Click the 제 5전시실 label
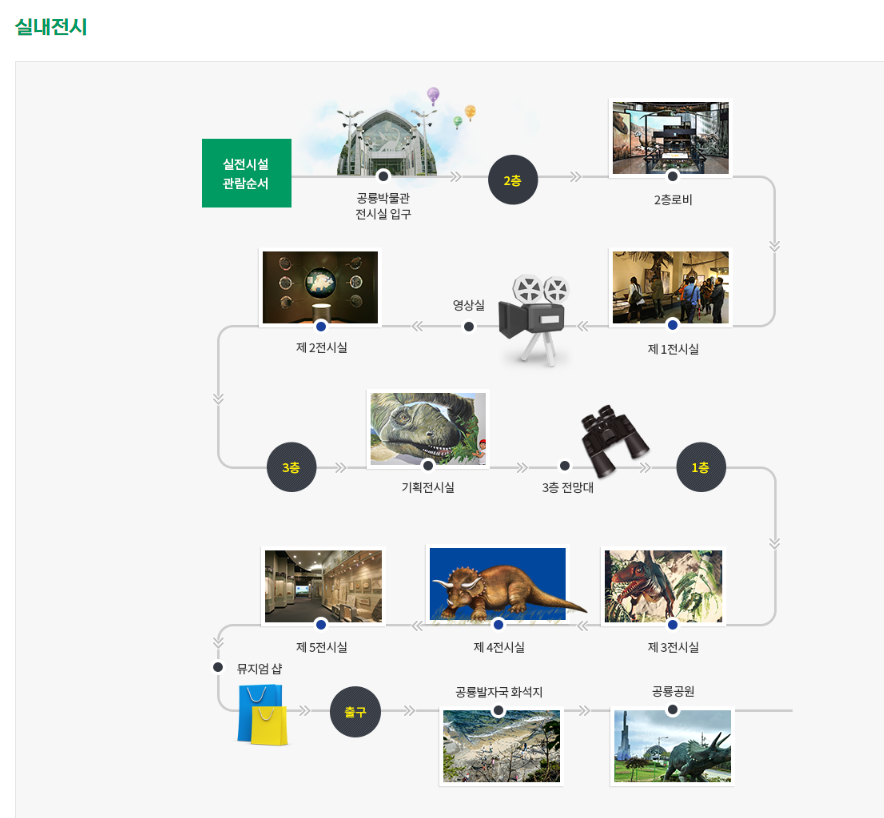884x818 pixels. pyautogui.click(x=321, y=647)
